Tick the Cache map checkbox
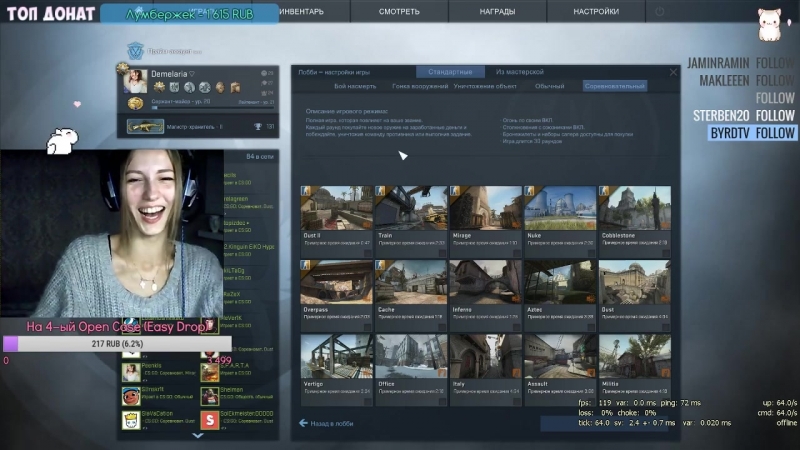Viewport: 800px width, 450px height. pyautogui.click(x=442, y=327)
